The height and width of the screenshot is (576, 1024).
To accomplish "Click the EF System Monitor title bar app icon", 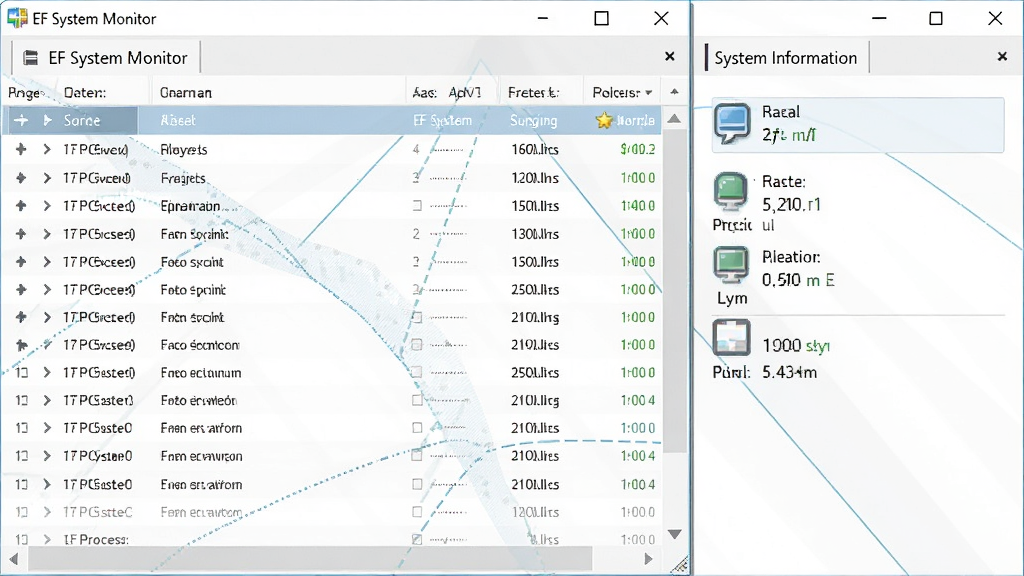I will [18, 18].
